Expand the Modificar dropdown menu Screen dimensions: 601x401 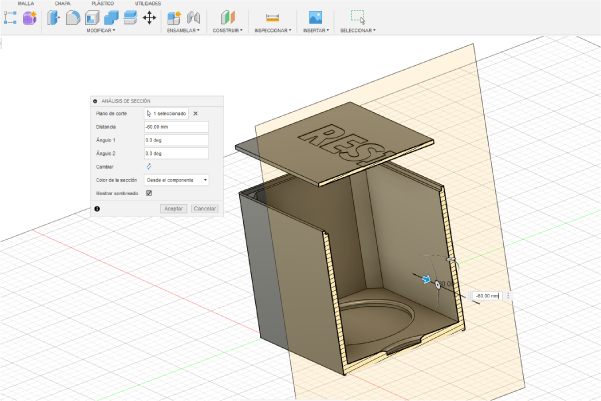[100, 31]
